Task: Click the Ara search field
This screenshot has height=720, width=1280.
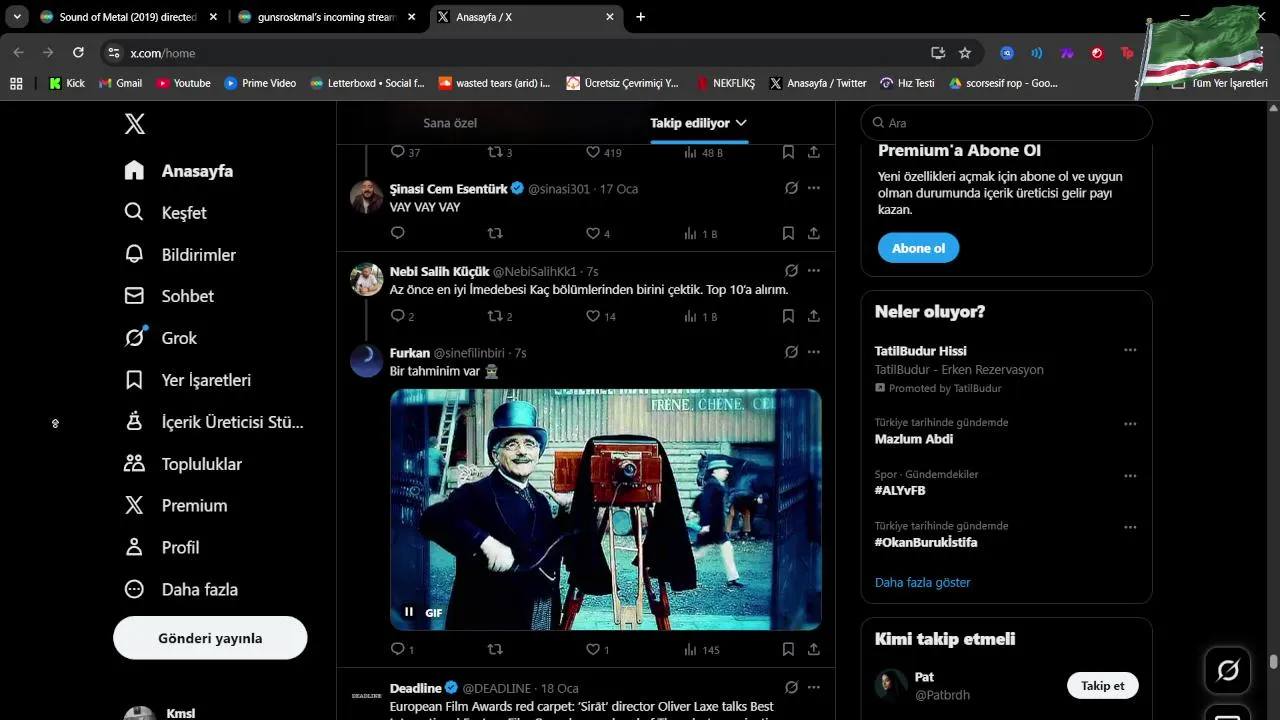Action: [x=1007, y=123]
